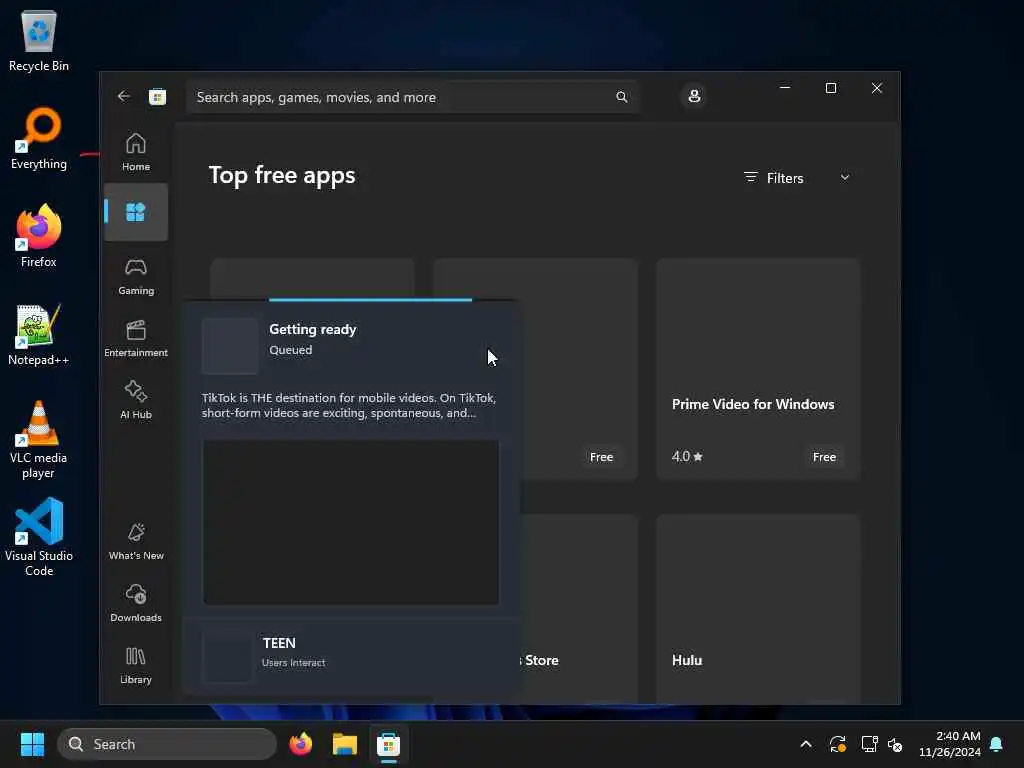Select the Notepad++ desktop shortcut
1024x768 pixels.
pyautogui.click(x=39, y=334)
